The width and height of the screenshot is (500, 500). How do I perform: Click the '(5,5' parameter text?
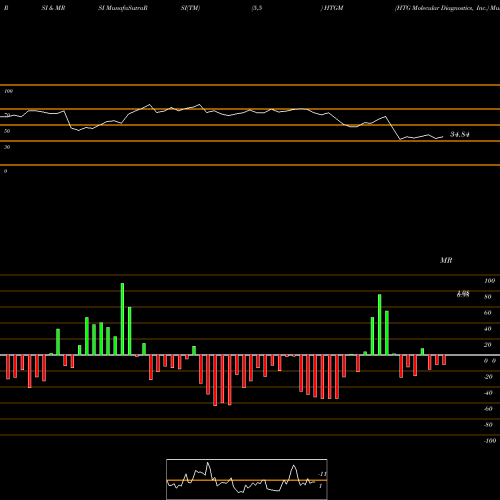(257, 8)
